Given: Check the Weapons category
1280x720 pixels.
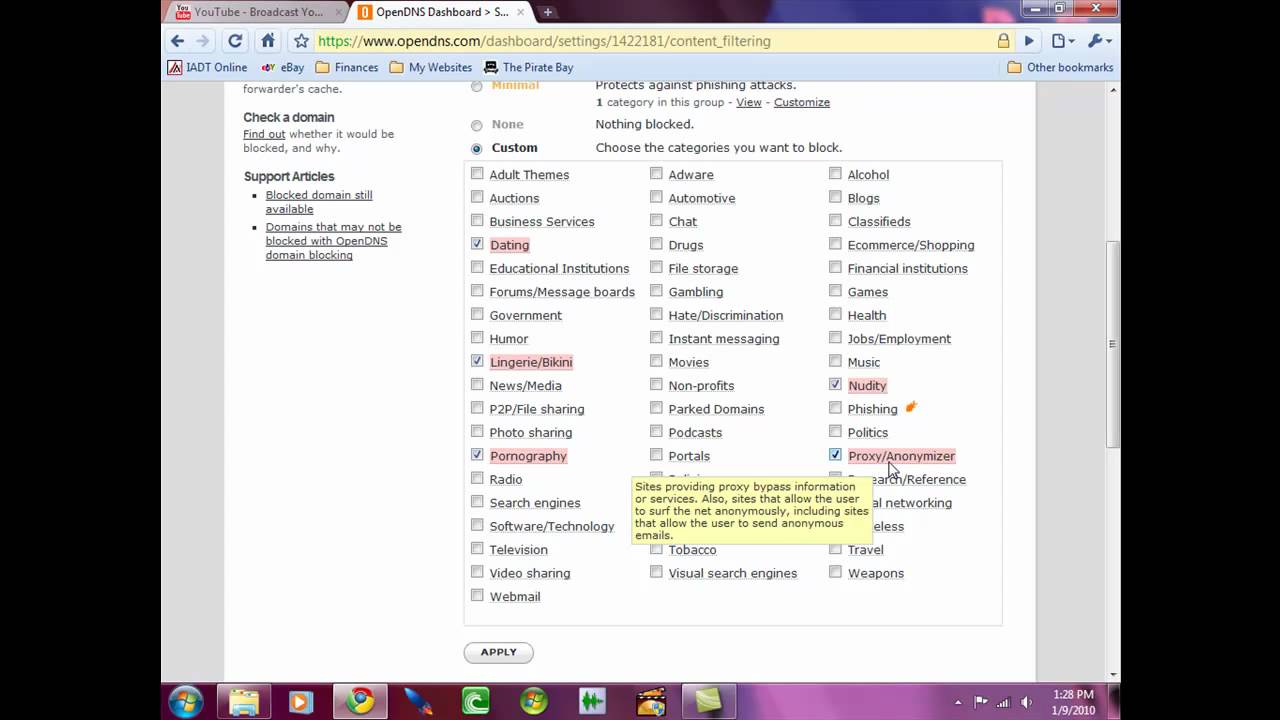Looking at the screenshot, I should (x=835, y=572).
